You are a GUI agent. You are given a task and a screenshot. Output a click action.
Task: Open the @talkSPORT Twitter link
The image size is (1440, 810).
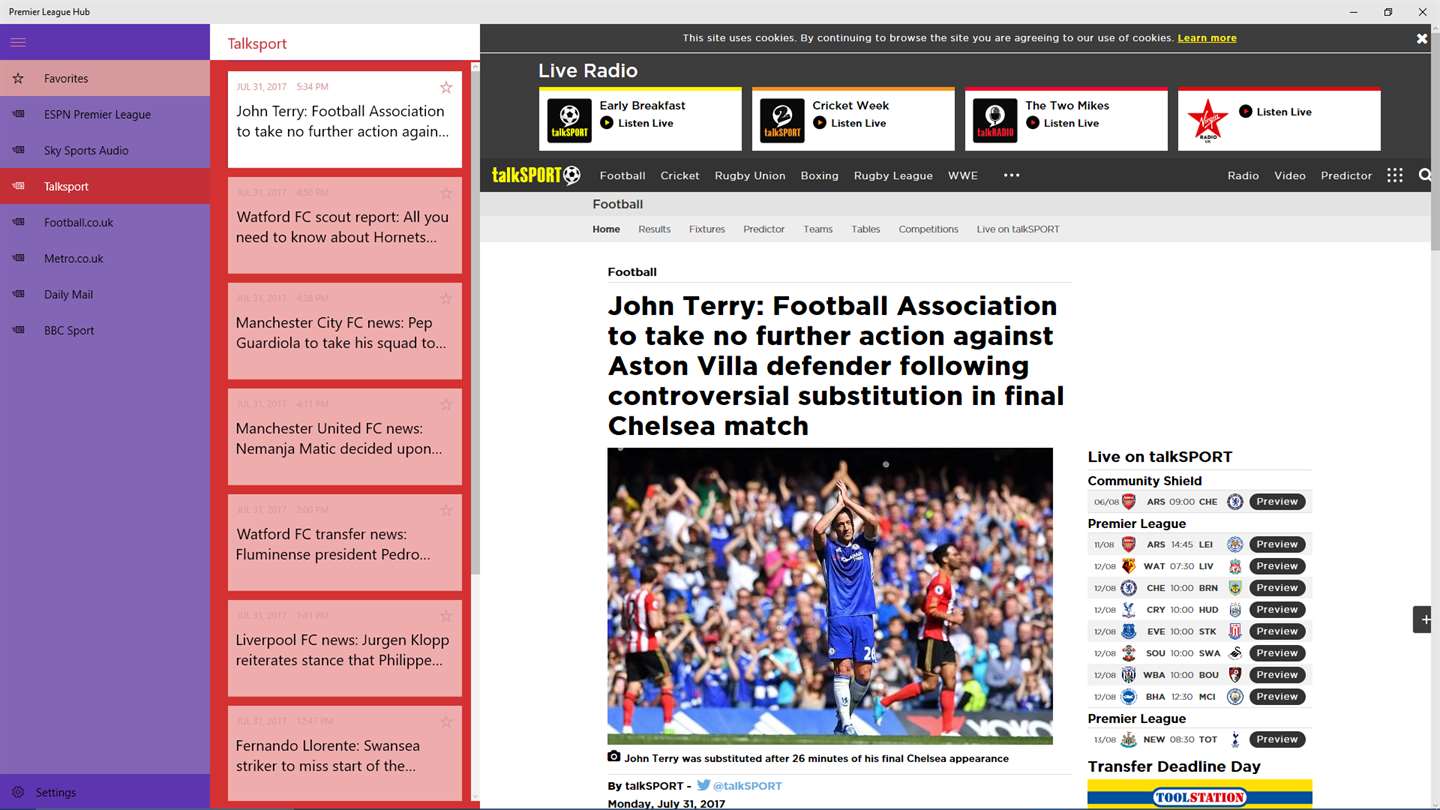pyautogui.click(x=739, y=786)
